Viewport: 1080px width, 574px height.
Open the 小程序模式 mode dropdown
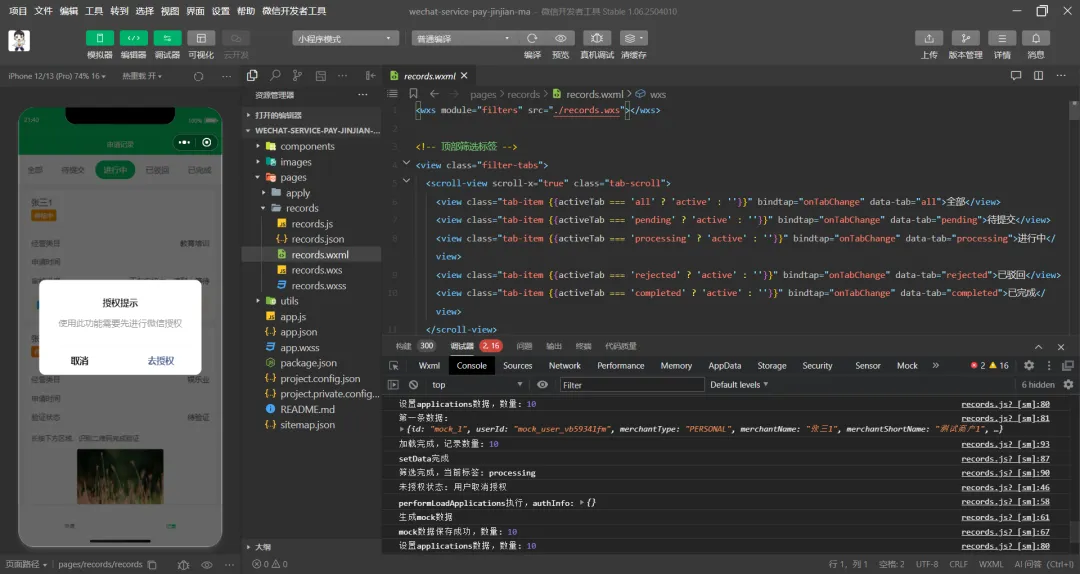345,38
